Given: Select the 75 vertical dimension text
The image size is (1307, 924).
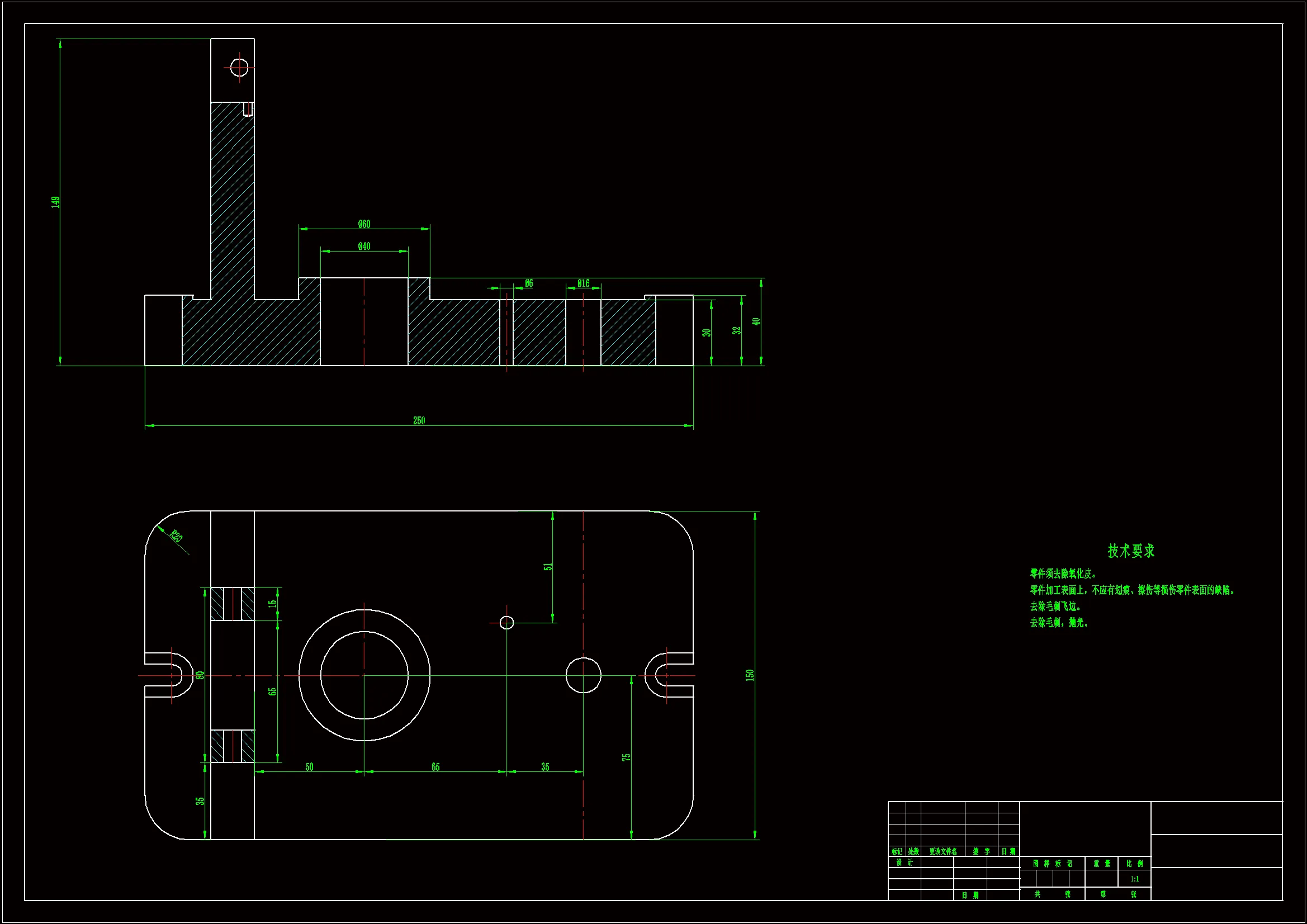Looking at the screenshot, I should tap(626, 758).
